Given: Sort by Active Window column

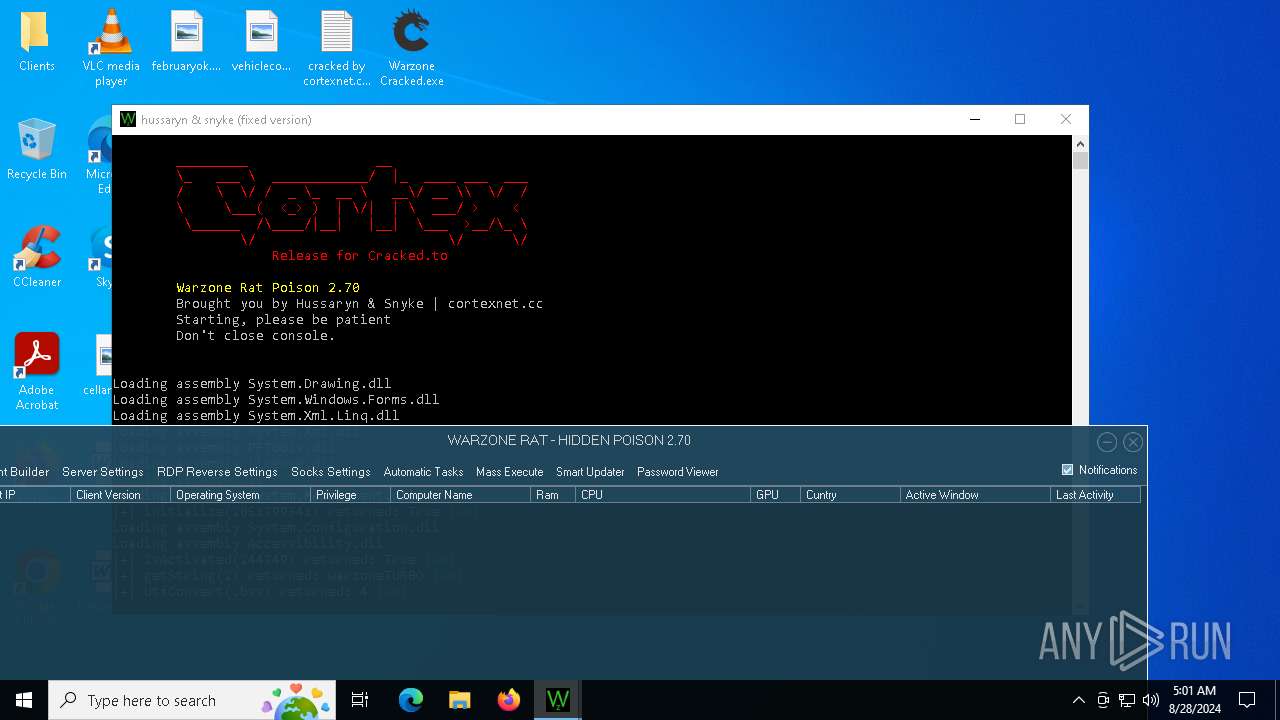Looking at the screenshot, I should coord(975,495).
